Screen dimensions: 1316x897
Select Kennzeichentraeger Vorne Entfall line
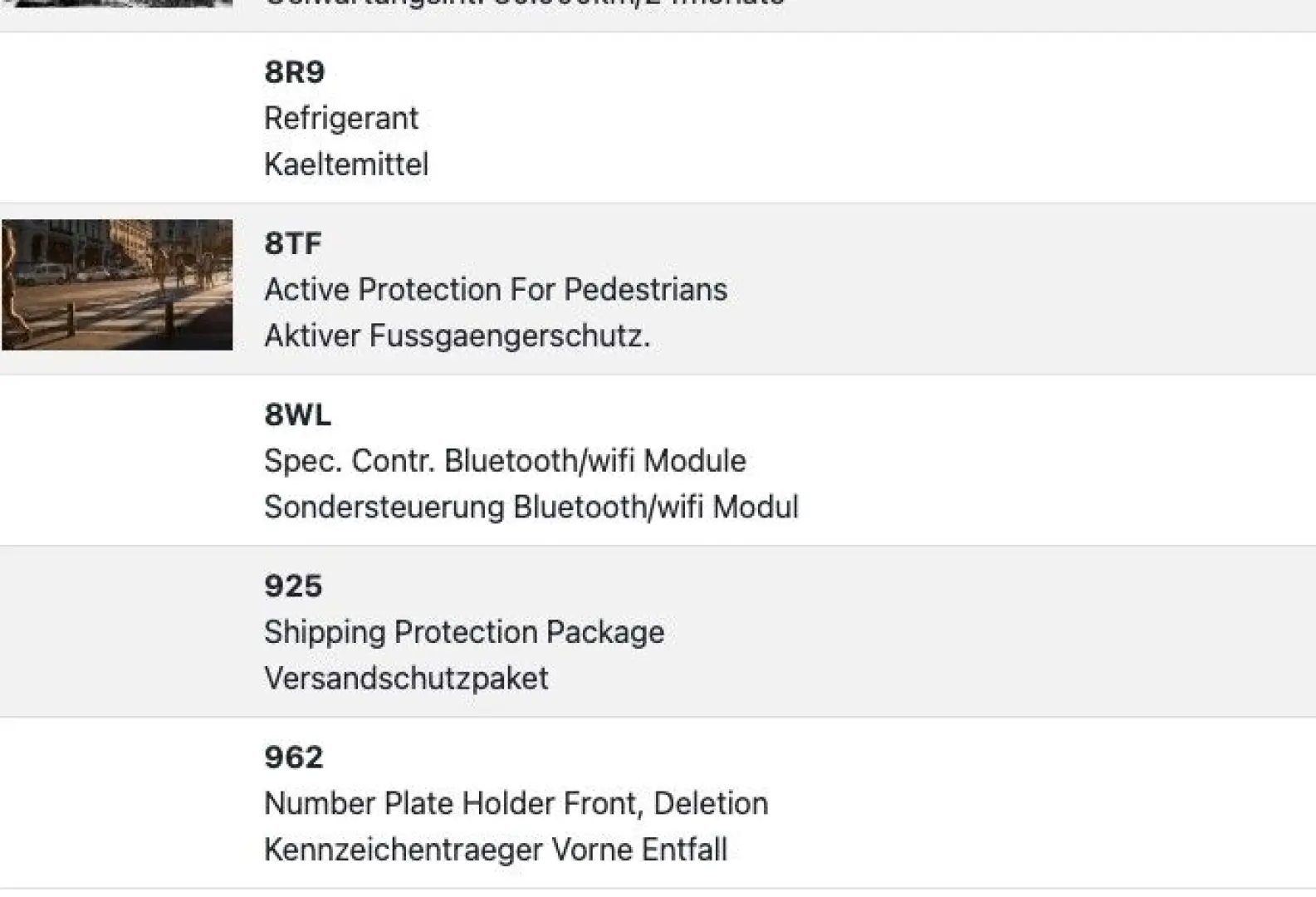tap(495, 850)
